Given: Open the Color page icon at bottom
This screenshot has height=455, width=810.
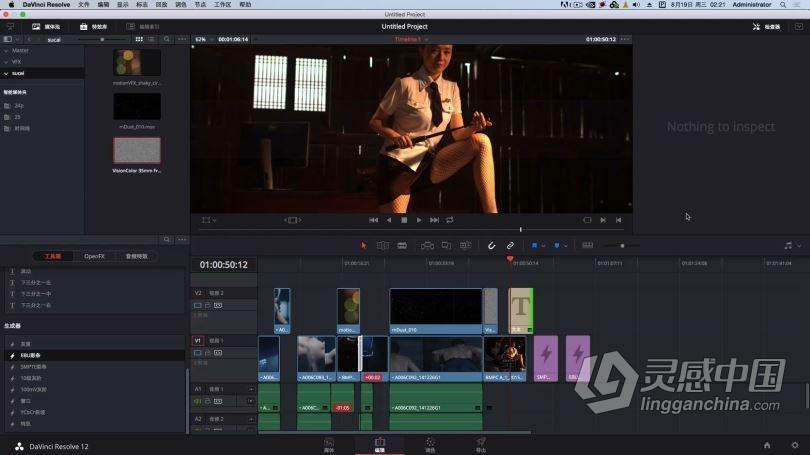Looking at the screenshot, I should click(x=430, y=444).
